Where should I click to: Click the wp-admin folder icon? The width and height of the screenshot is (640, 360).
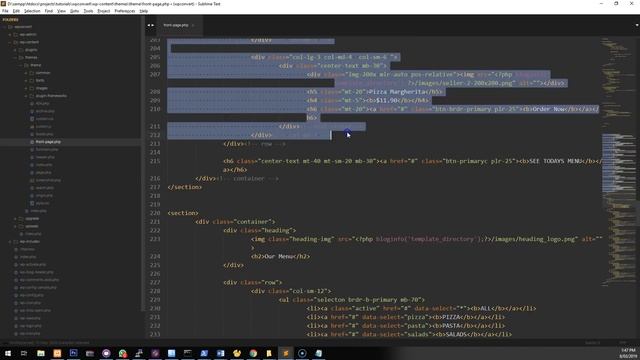tap(16, 35)
